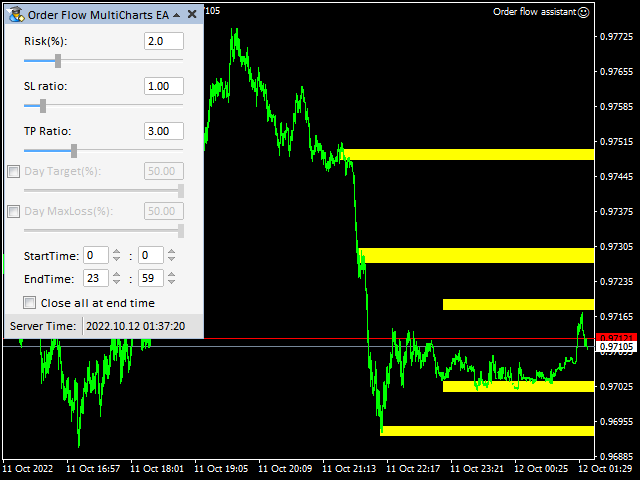Viewport: 640px width, 480px height.
Task: Click the yellow zone near 0.97025
Action: tap(518, 386)
